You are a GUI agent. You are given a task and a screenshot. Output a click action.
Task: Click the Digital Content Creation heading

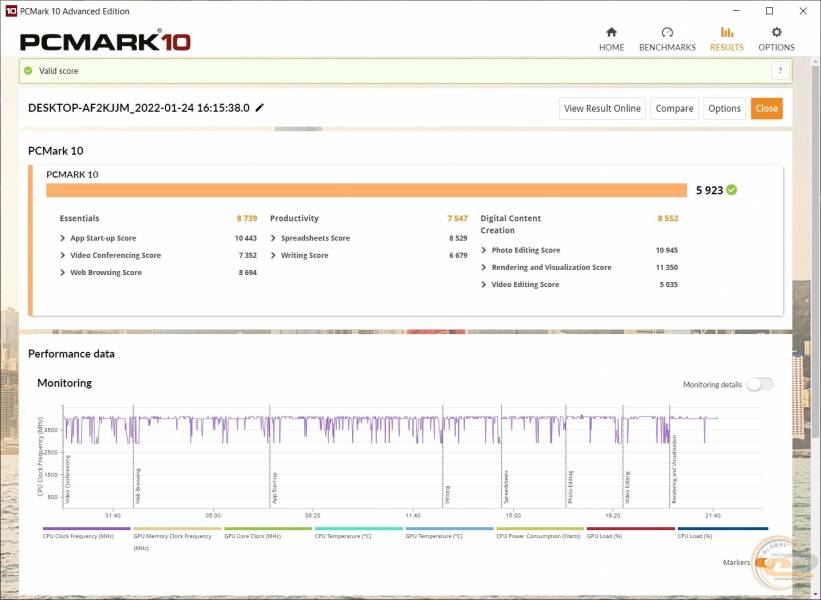[511, 224]
